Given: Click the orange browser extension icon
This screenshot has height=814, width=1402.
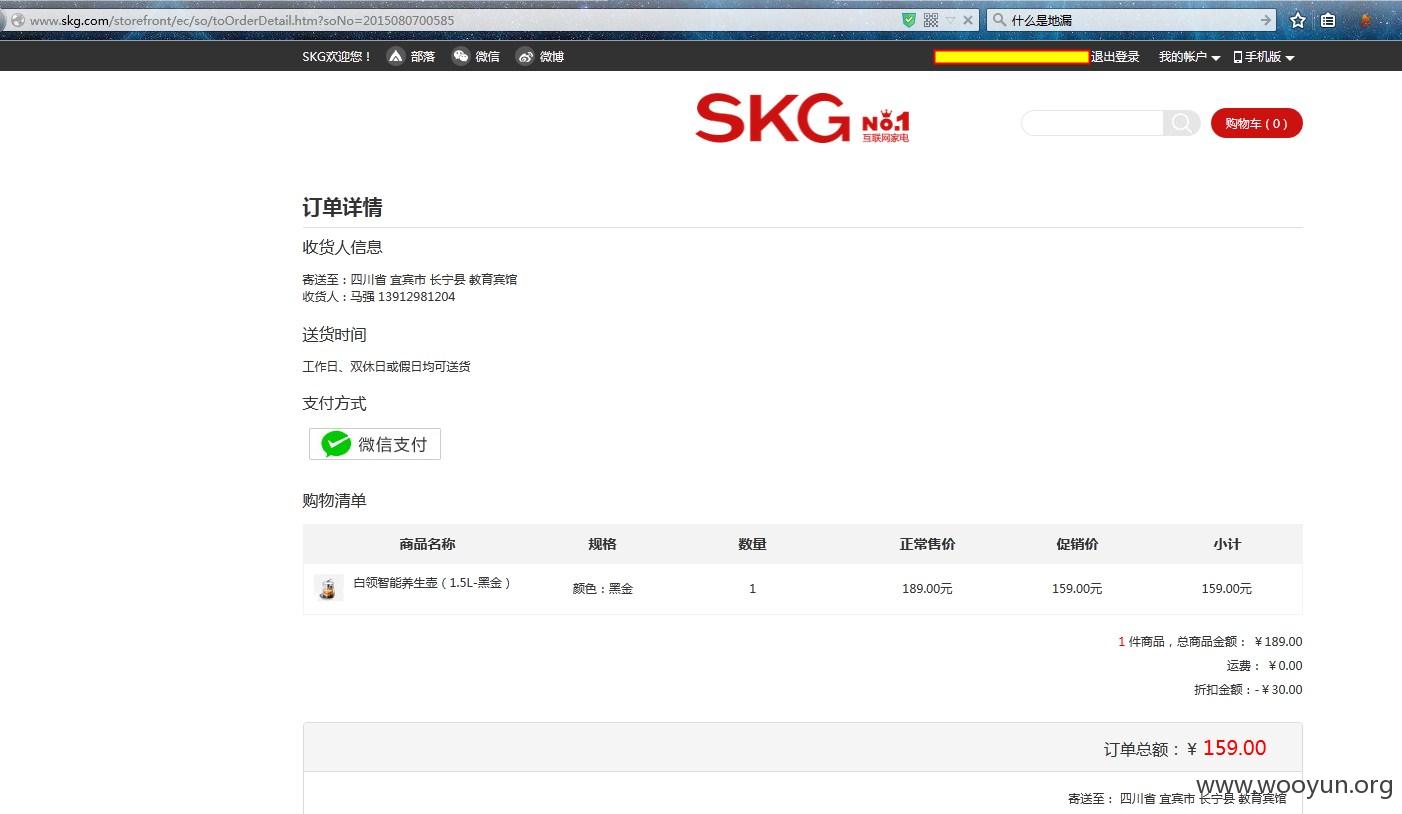Looking at the screenshot, I should [1365, 20].
